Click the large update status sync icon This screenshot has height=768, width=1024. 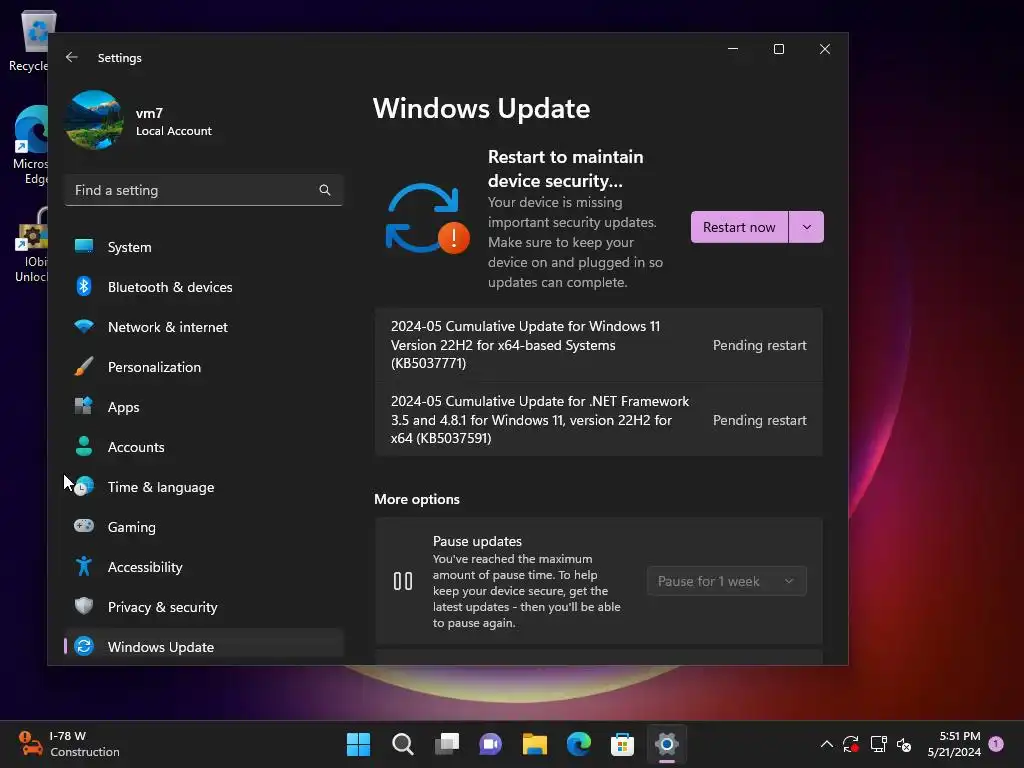tap(427, 219)
